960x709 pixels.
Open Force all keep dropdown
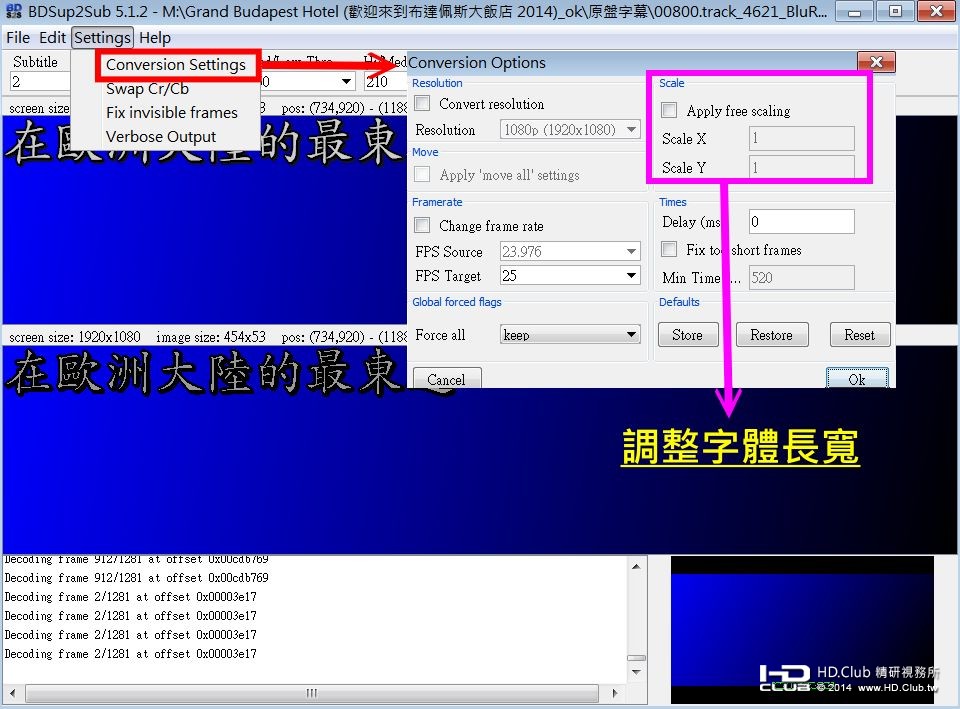[x=570, y=335]
